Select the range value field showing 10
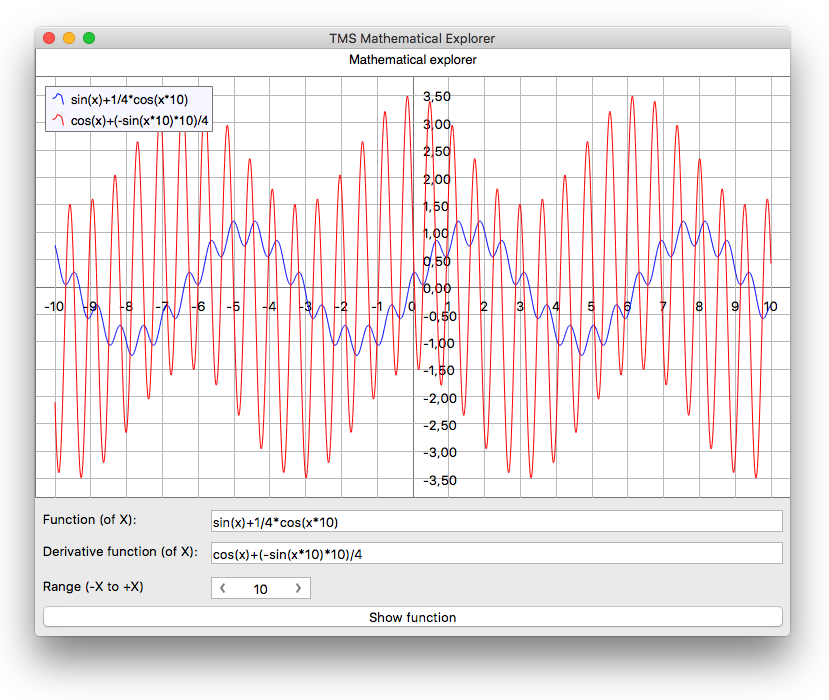 click(x=260, y=589)
